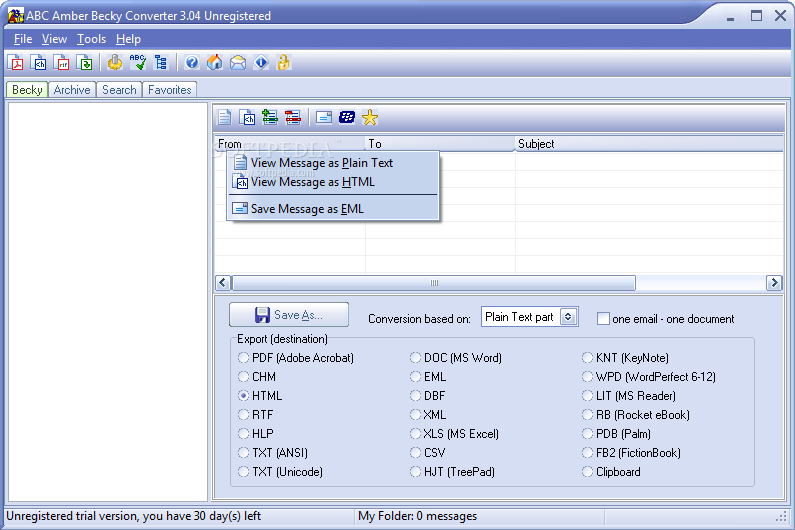Viewport: 795px width, 530px height.
Task: Switch to the Favorites tab
Action: tap(170, 90)
